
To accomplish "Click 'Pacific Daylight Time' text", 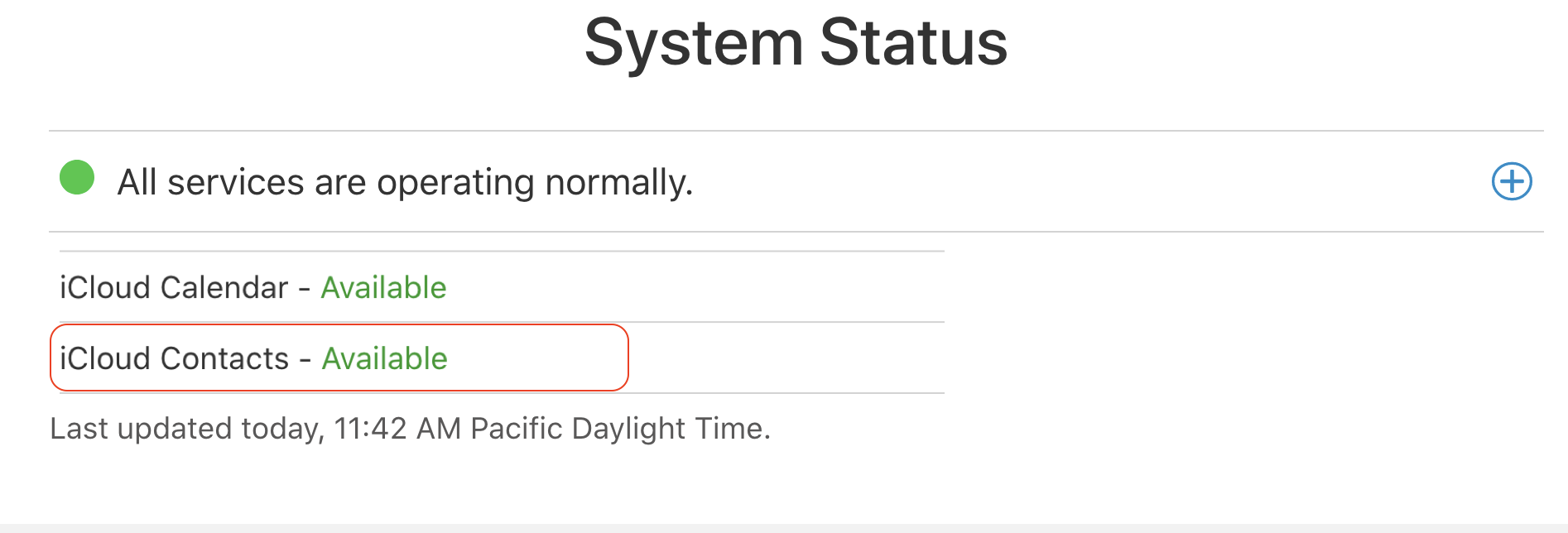I will [x=619, y=429].
